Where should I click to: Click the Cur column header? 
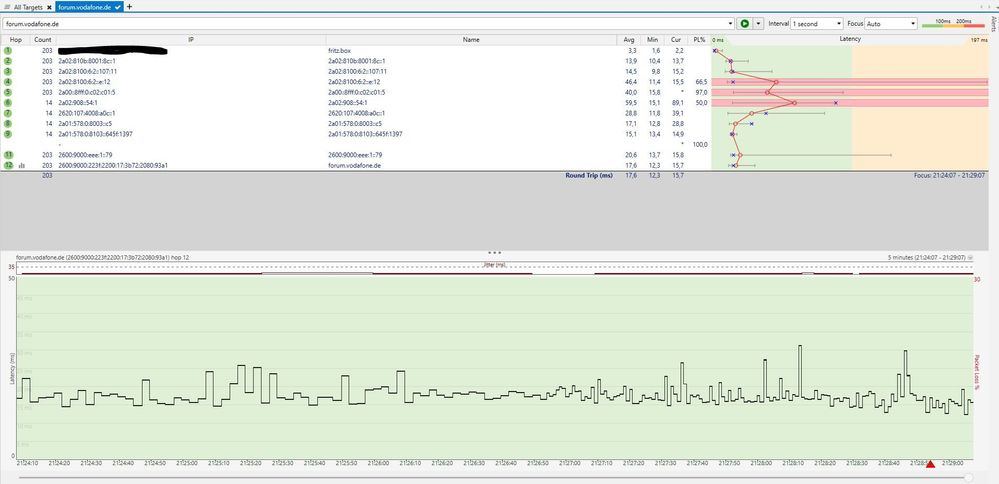point(675,39)
